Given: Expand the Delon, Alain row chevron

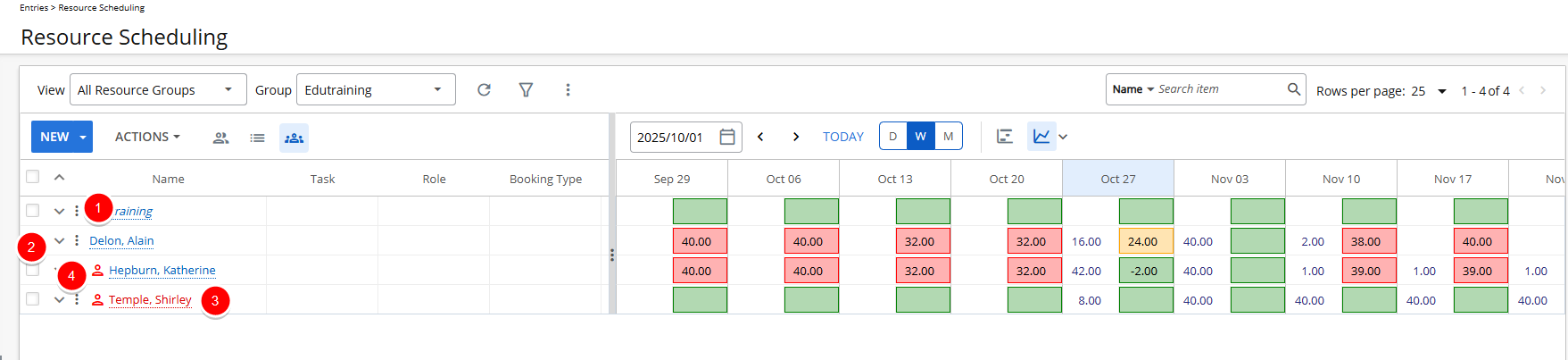Looking at the screenshot, I should (x=59, y=240).
